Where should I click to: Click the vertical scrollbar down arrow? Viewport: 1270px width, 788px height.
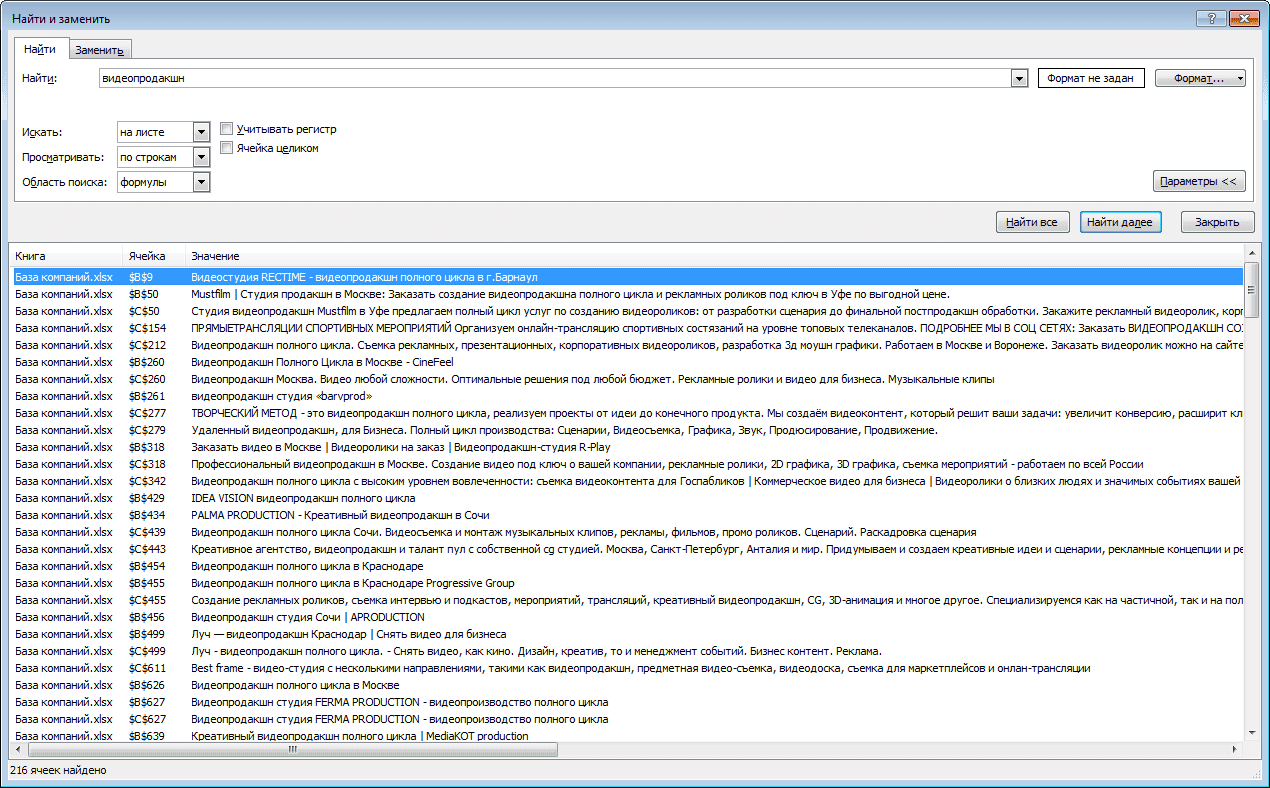point(1252,734)
